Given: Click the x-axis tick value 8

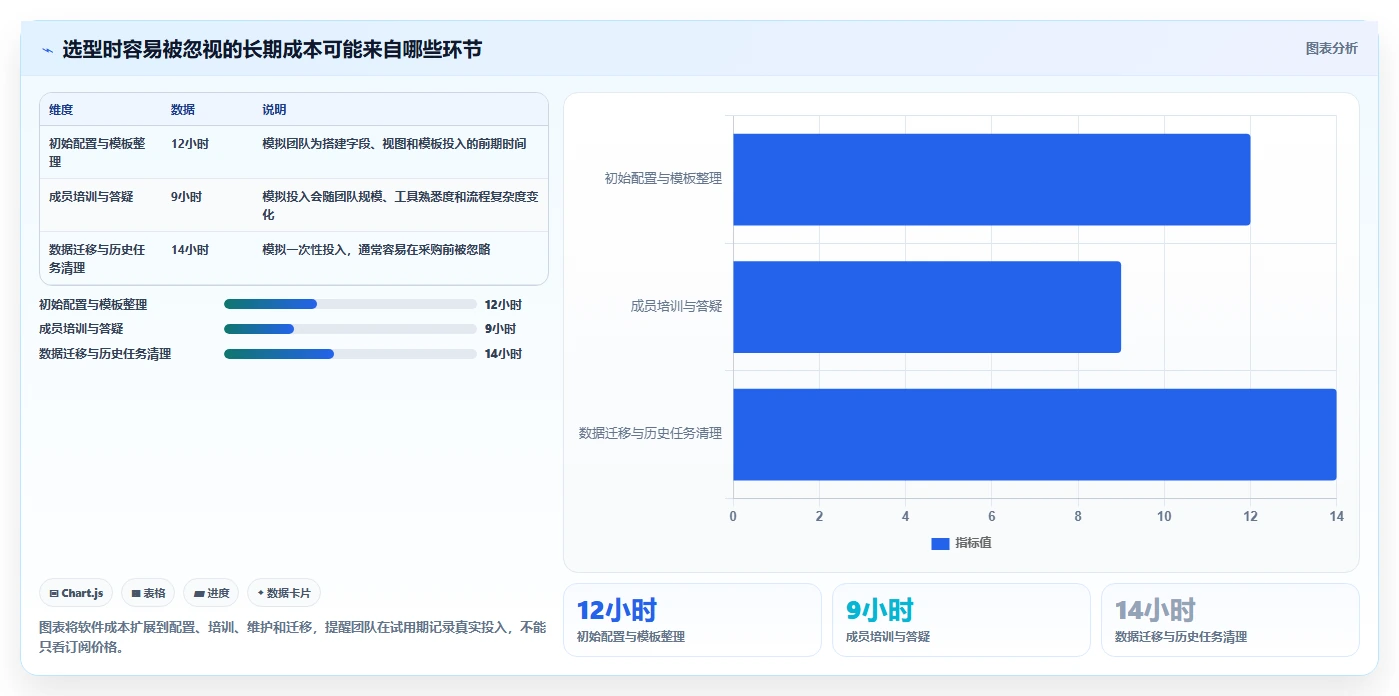Looking at the screenshot, I should coord(1078,516).
